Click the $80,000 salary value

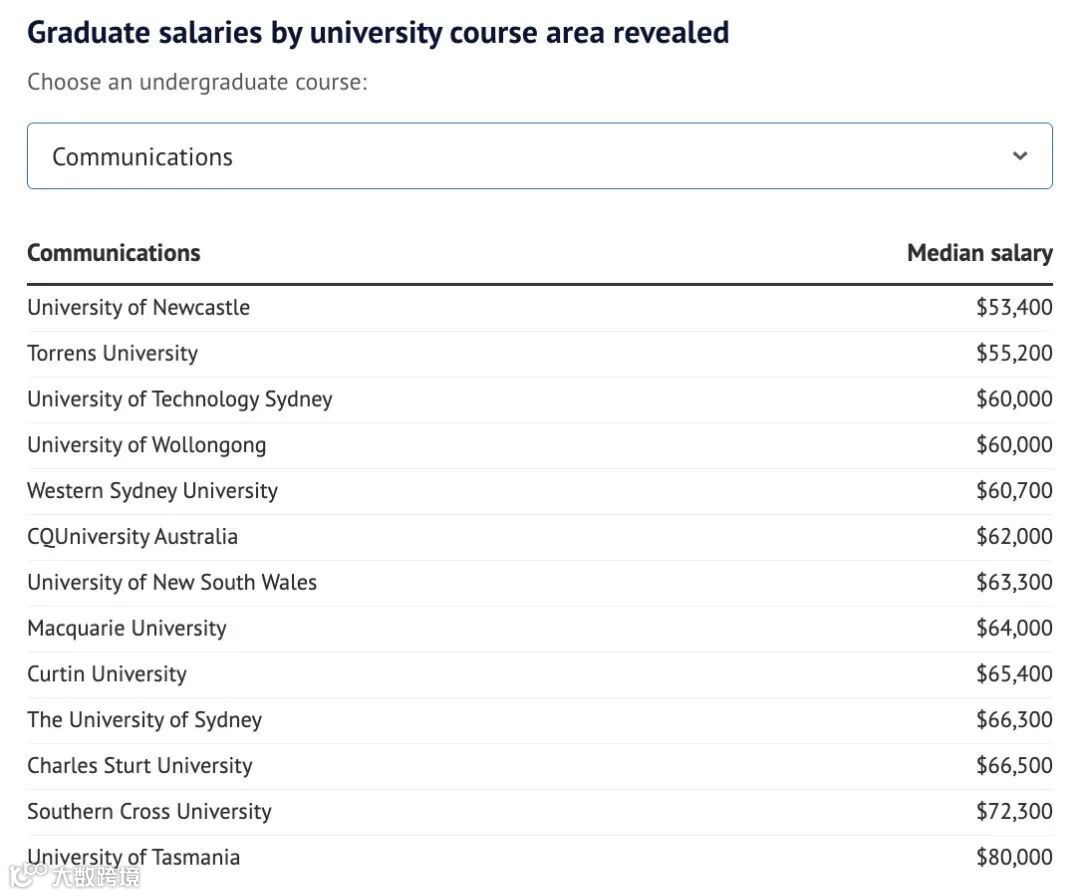[1013, 857]
